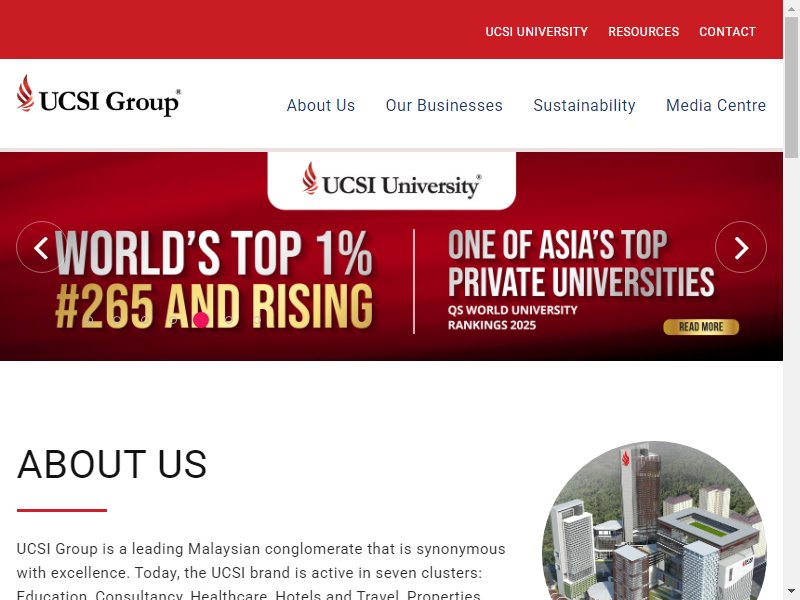Screen dimensions: 800x600
Task: Click the circular UCSI campus aerial image
Action: coord(654,520)
